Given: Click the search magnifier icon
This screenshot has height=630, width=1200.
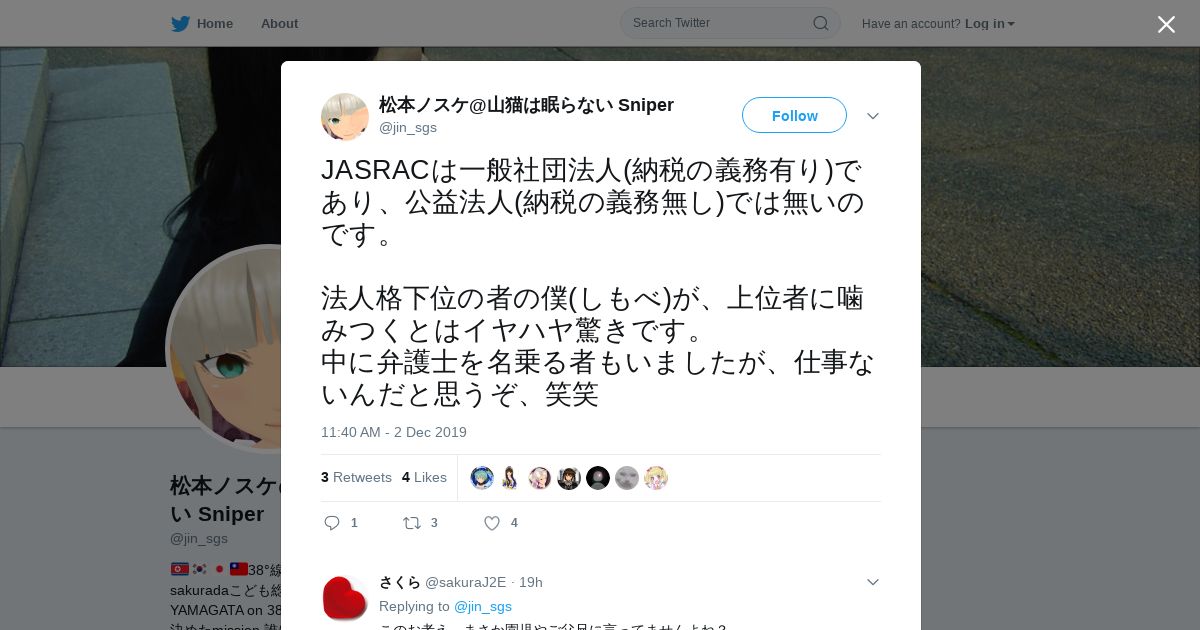Looking at the screenshot, I should [x=820, y=23].
